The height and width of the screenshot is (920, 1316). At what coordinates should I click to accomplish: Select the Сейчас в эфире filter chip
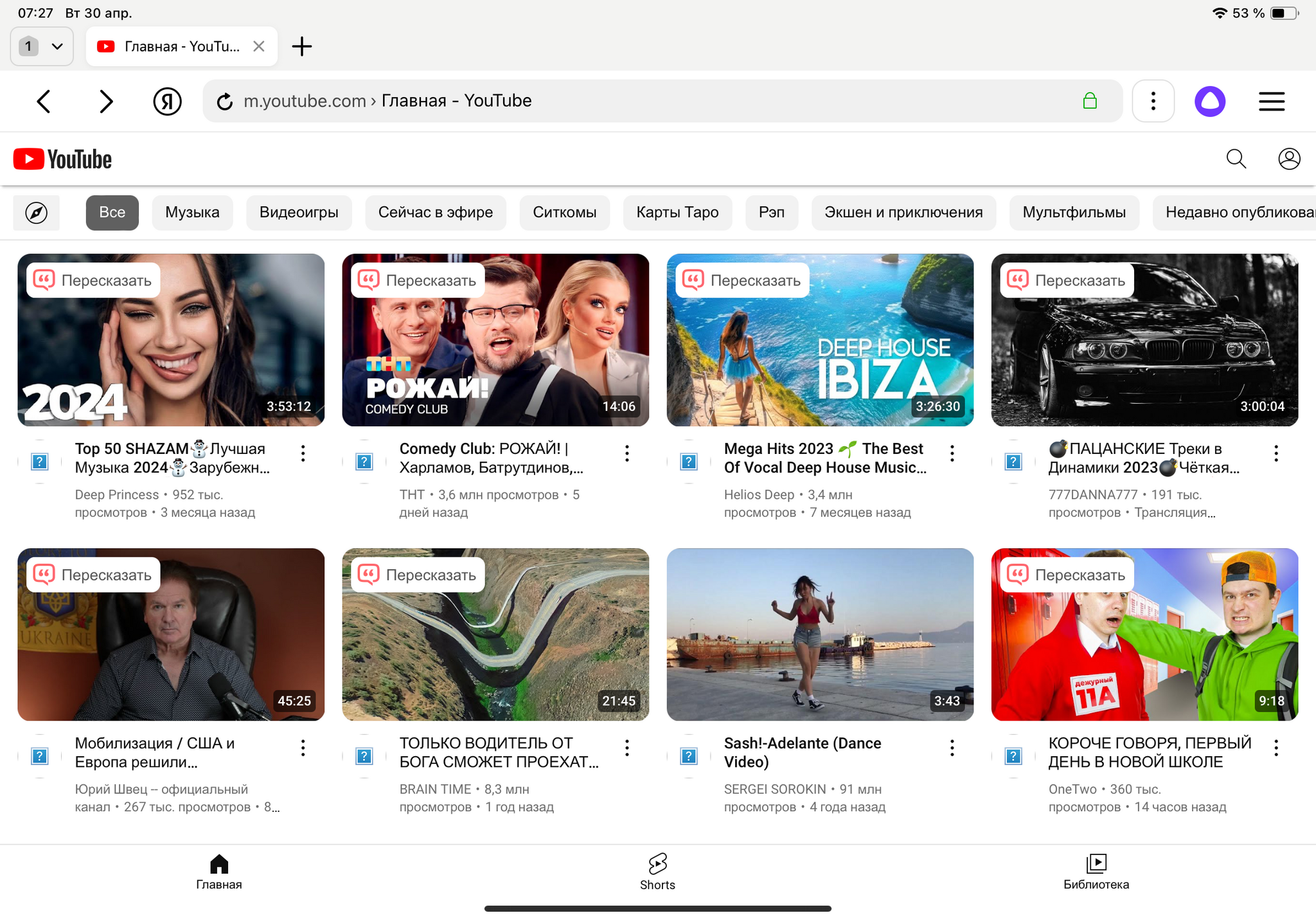point(435,213)
